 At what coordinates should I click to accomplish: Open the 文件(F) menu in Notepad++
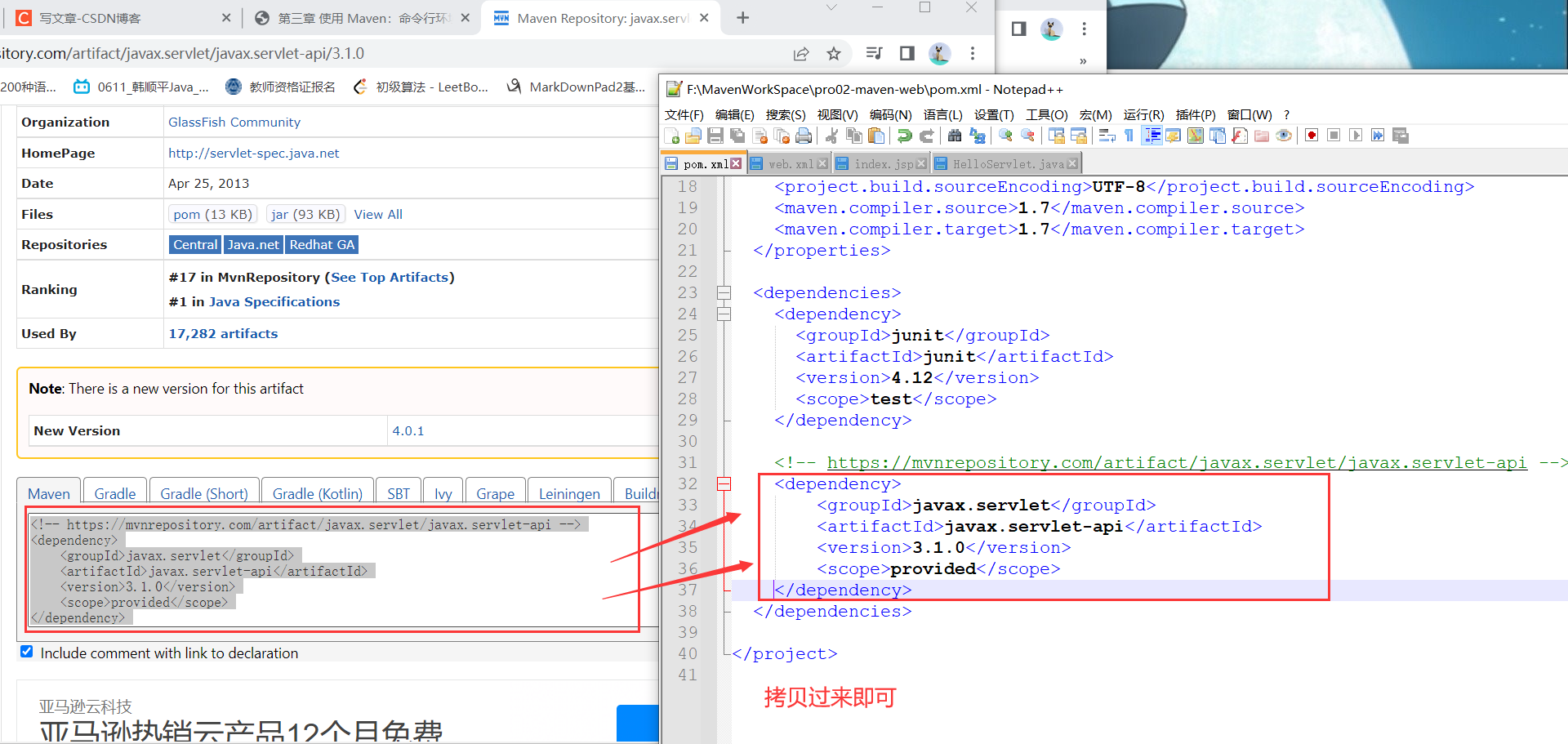click(x=684, y=114)
